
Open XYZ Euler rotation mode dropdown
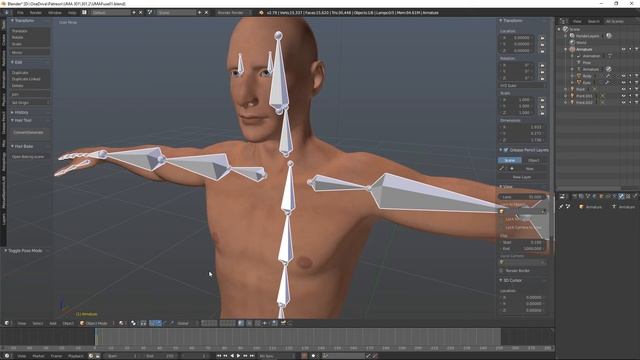click(x=522, y=86)
